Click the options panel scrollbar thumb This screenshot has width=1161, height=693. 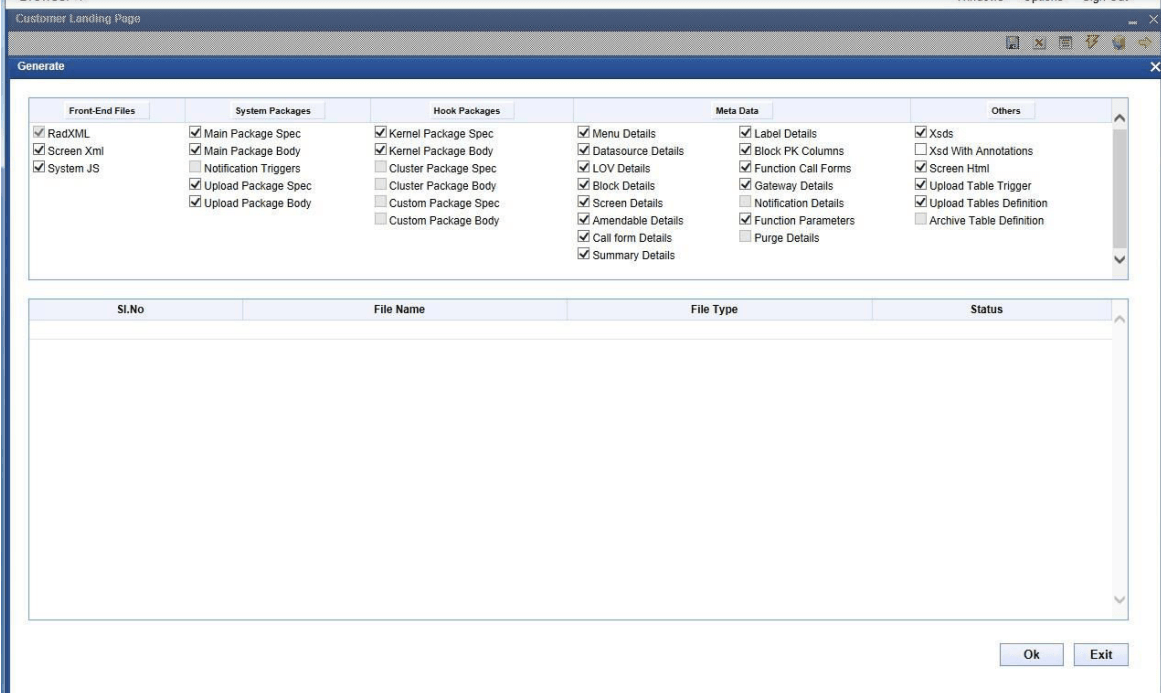point(1120,189)
